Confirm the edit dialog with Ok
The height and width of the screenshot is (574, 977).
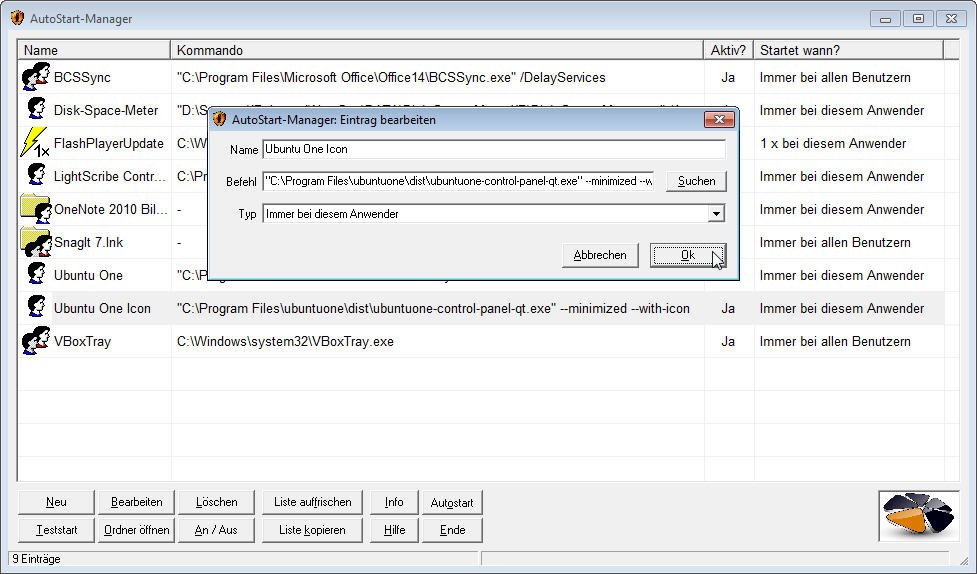pos(687,255)
